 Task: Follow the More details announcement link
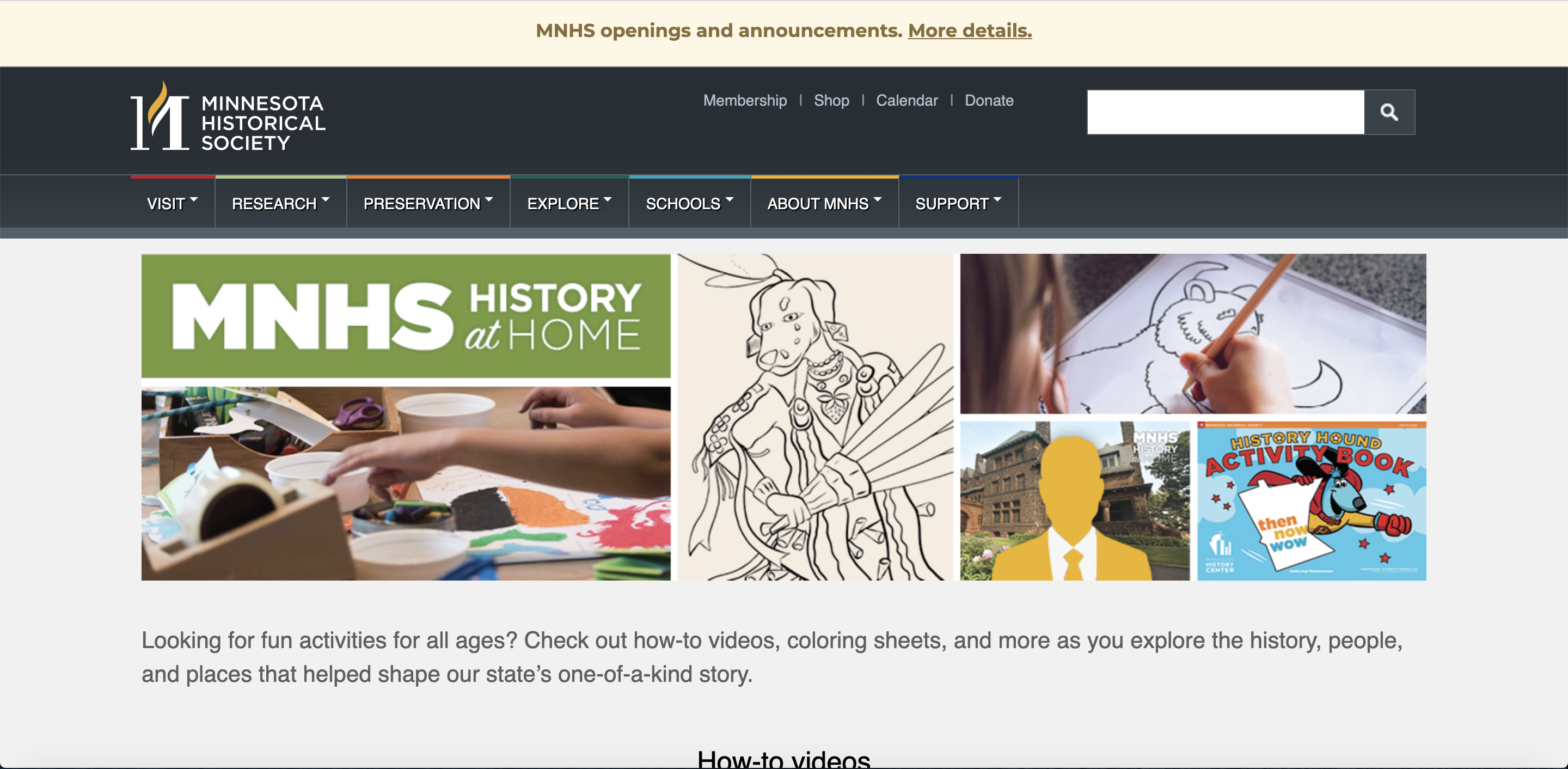[970, 30]
